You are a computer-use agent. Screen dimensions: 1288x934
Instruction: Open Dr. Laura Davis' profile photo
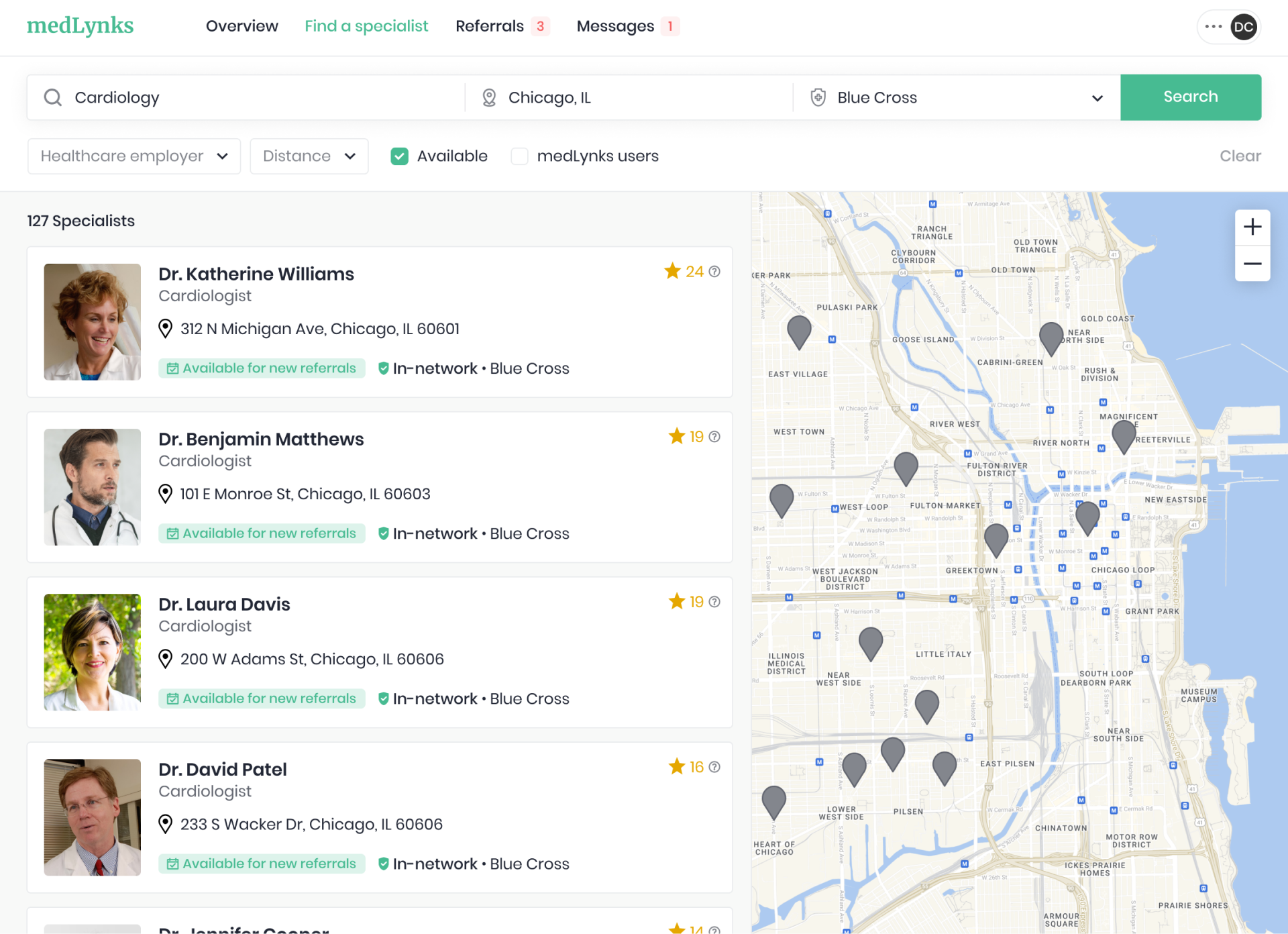click(x=93, y=652)
